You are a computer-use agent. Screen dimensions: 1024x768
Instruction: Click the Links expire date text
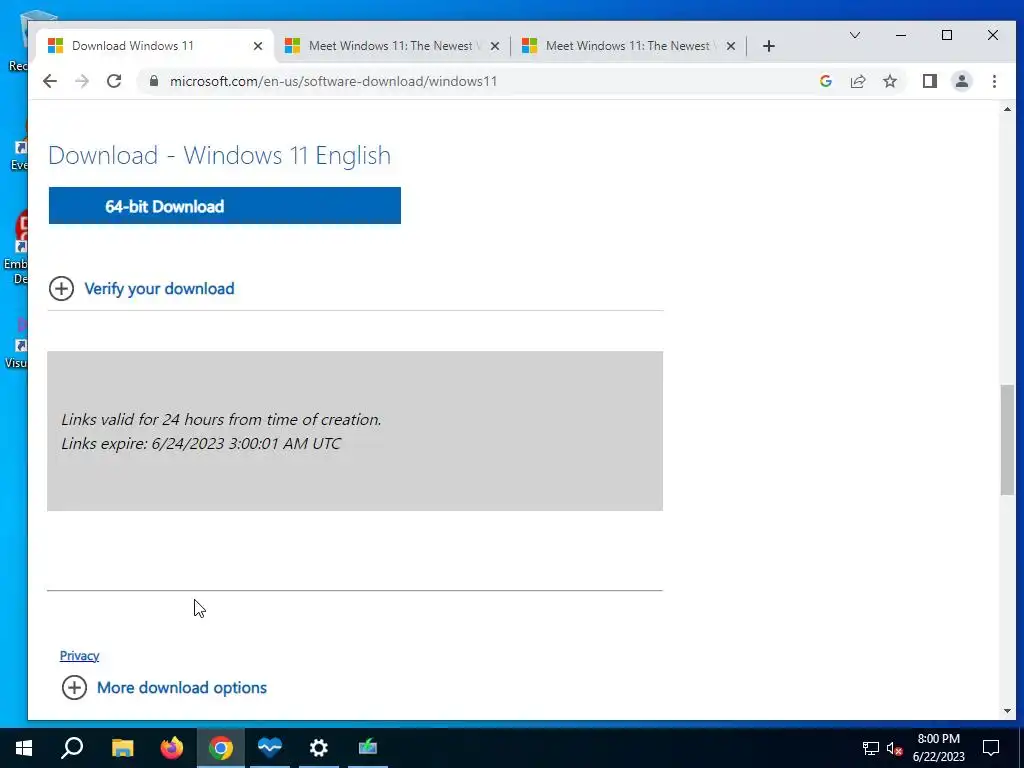pyautogui.click(x=201, y=443)
